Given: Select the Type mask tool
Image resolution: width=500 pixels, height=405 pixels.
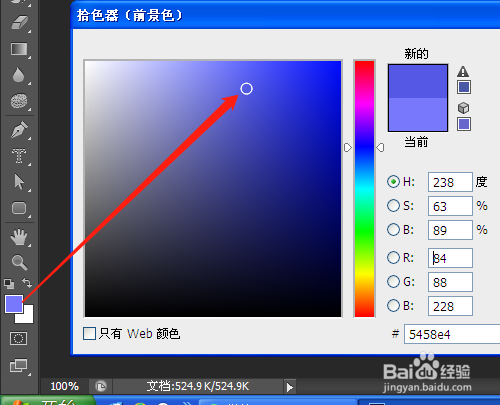Looking at the screenshot, I should pyautogui.click(x=19, y=156).
